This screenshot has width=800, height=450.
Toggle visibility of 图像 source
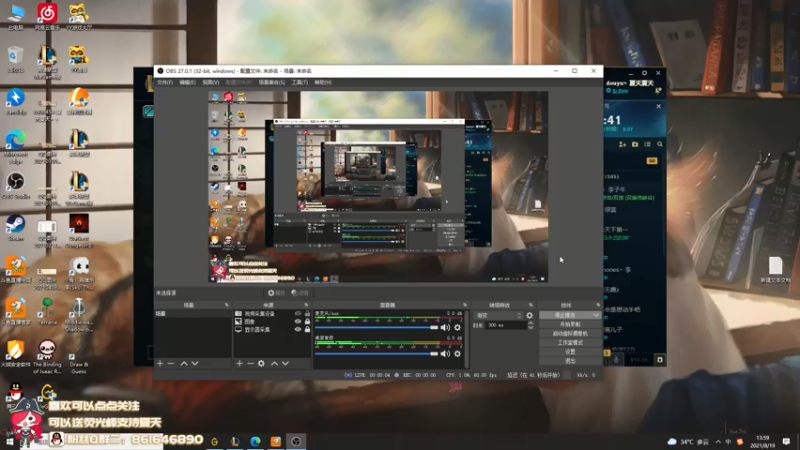(x=298, y=321)
